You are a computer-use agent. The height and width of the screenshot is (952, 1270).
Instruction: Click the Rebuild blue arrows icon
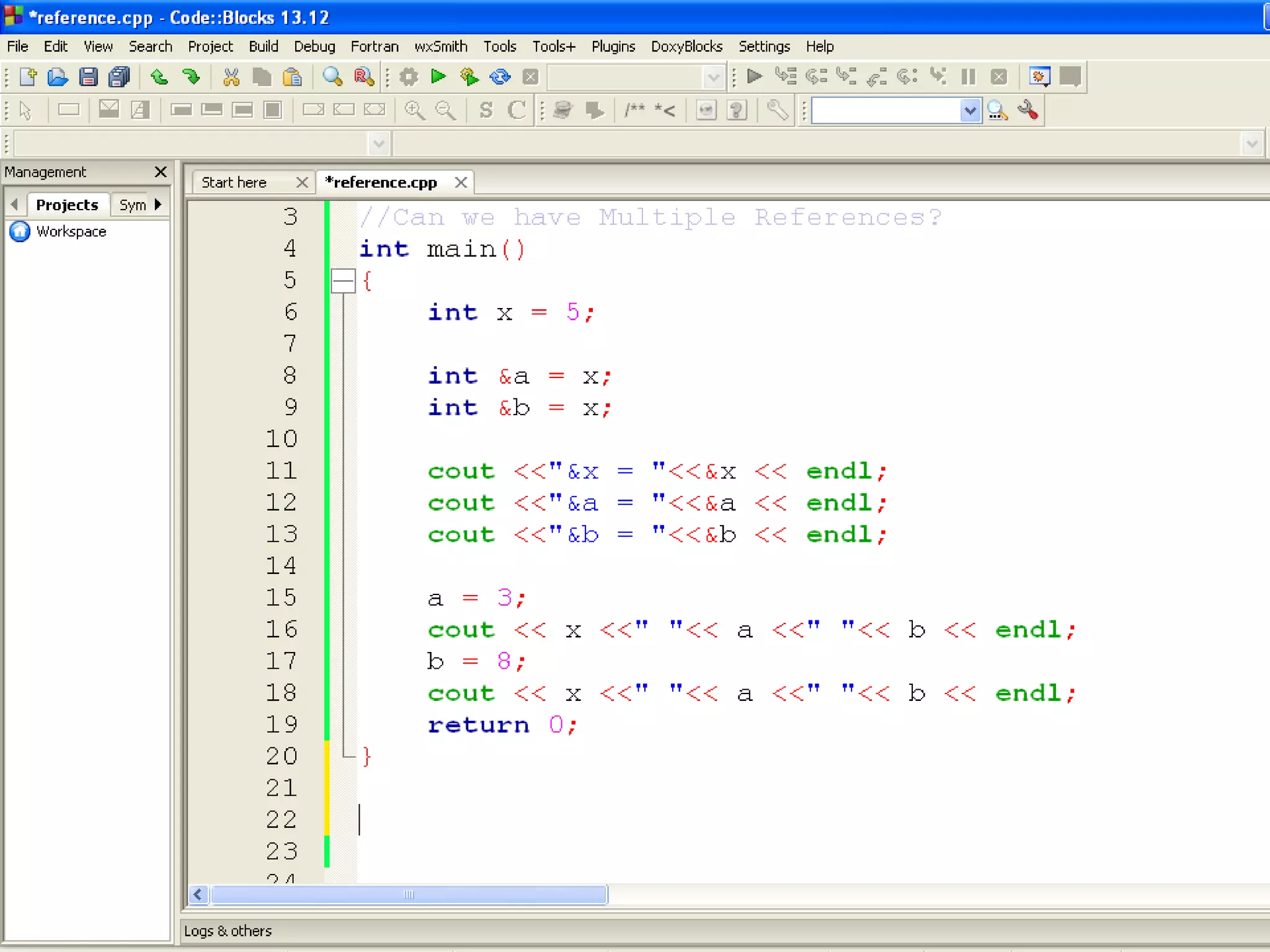point(500,77)
